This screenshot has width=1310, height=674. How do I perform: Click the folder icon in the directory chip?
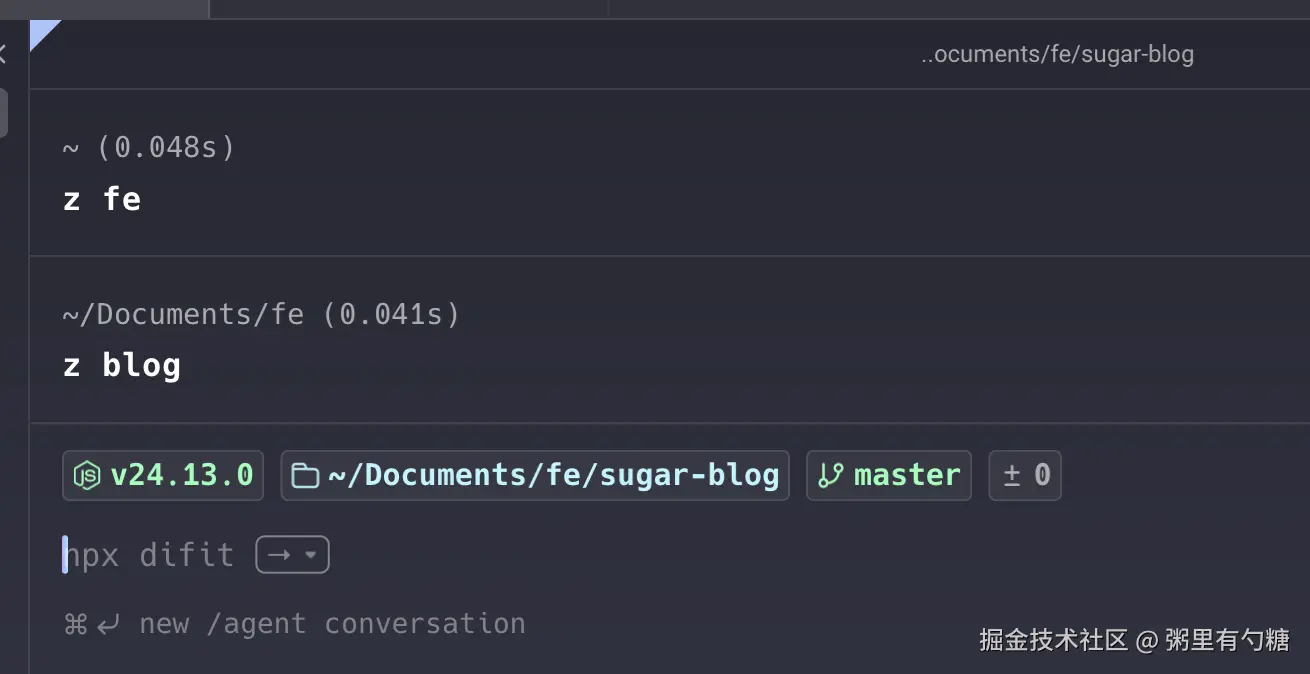(305, 476)
